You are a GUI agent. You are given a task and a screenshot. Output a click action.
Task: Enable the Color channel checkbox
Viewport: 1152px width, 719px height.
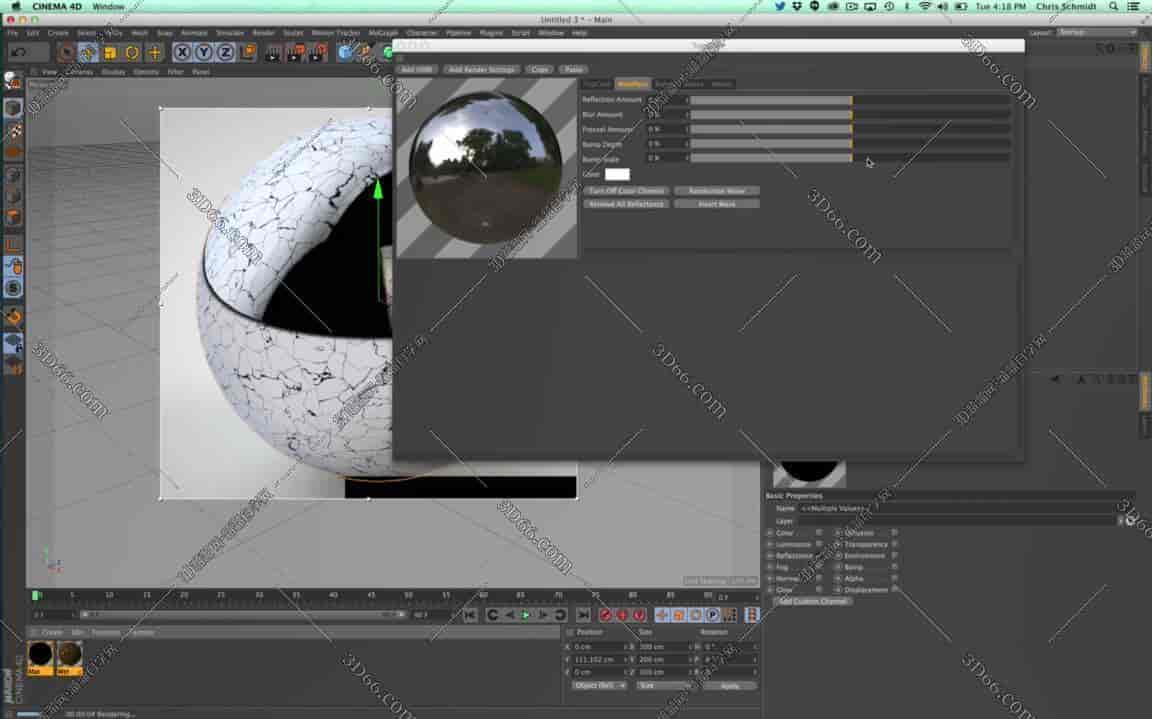[818, 533]
